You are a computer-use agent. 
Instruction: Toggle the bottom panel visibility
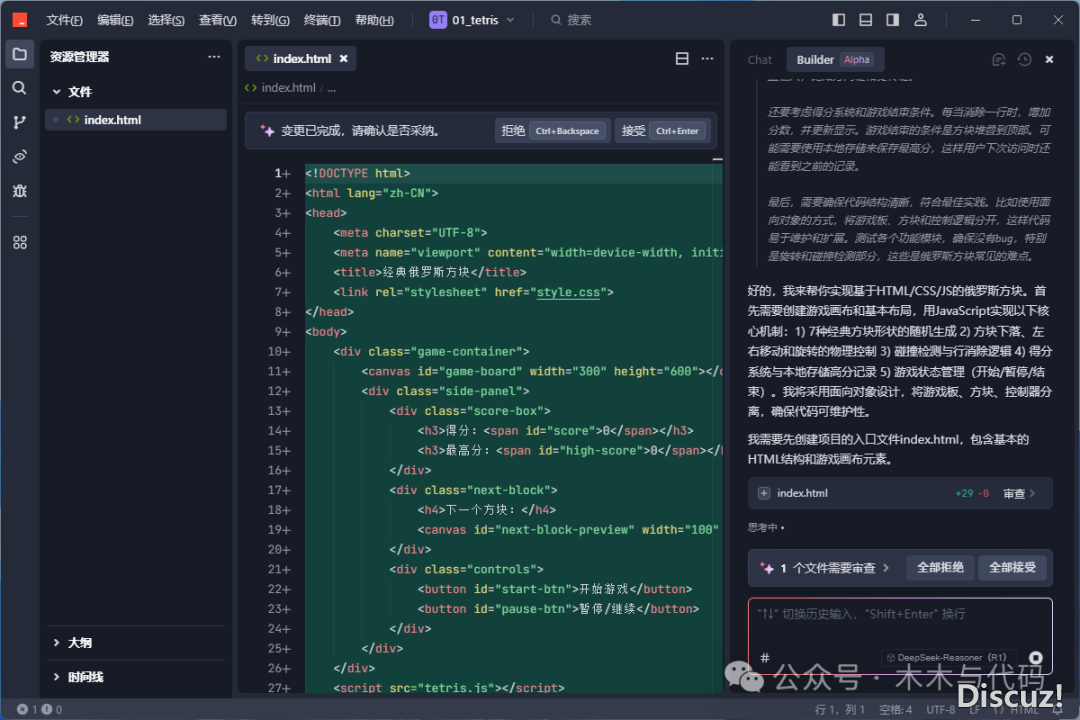click(866, 20)
